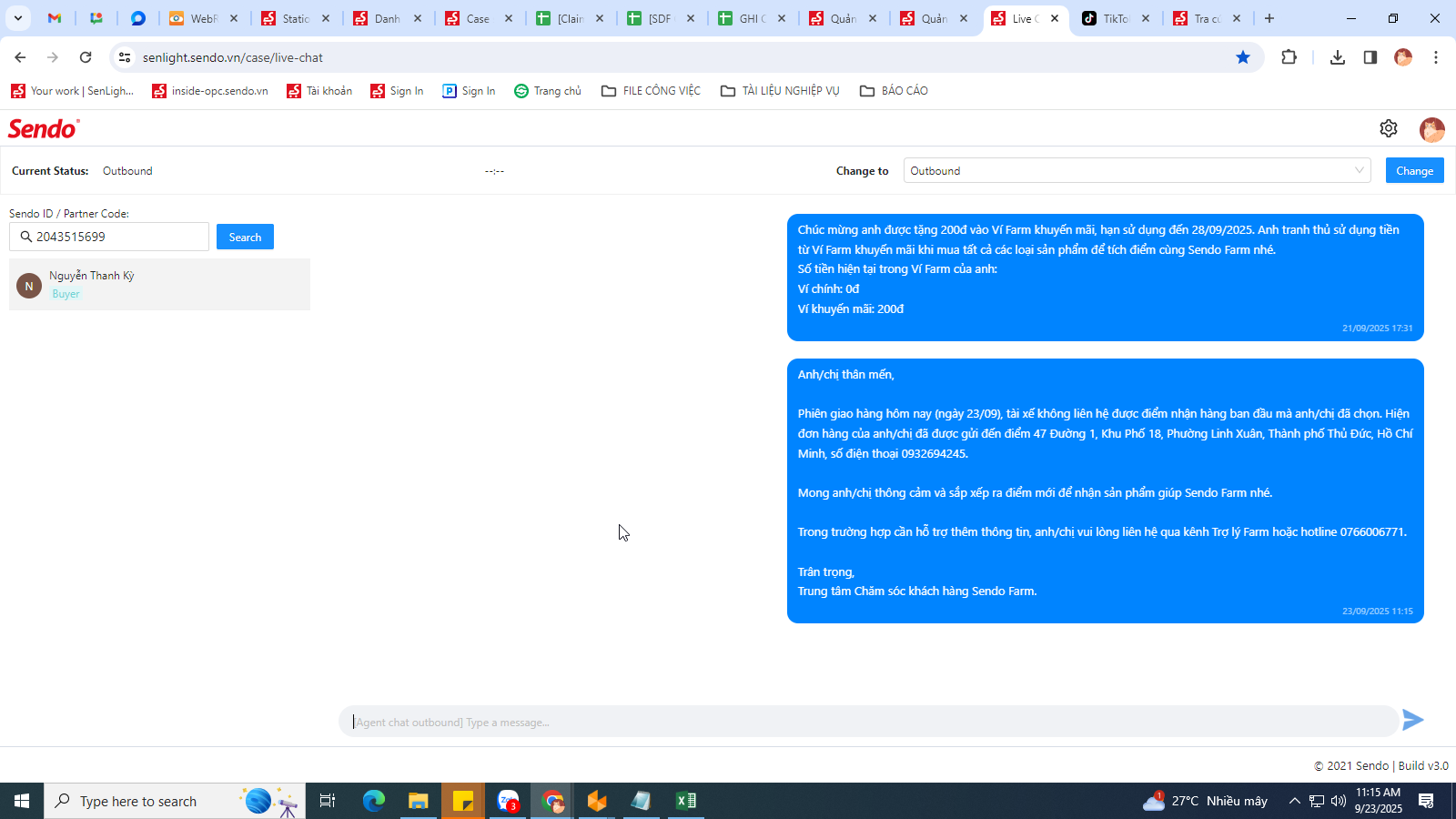This screenshot has height=819, width=1456.
Task: Show hidden system tray icons
Action: coord(1294,801)
